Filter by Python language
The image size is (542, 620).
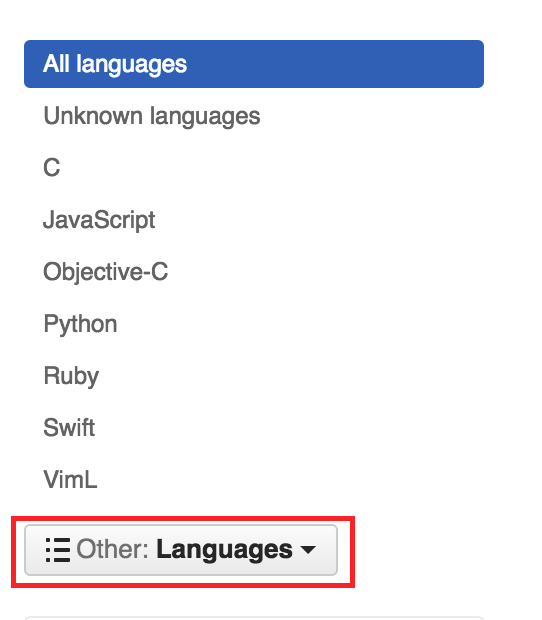tap(80, 324)
